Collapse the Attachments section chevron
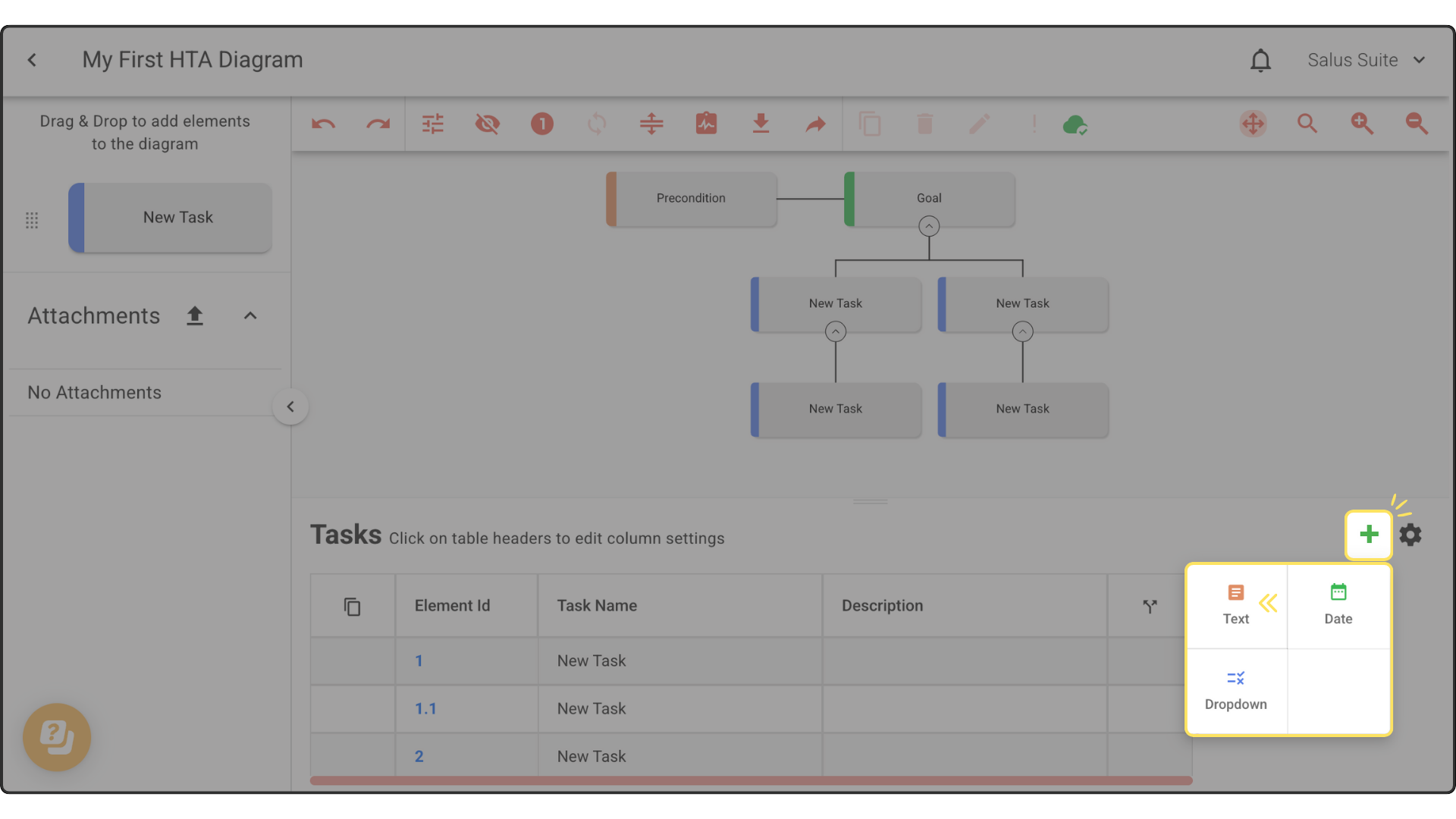 [x=250, y=315]
